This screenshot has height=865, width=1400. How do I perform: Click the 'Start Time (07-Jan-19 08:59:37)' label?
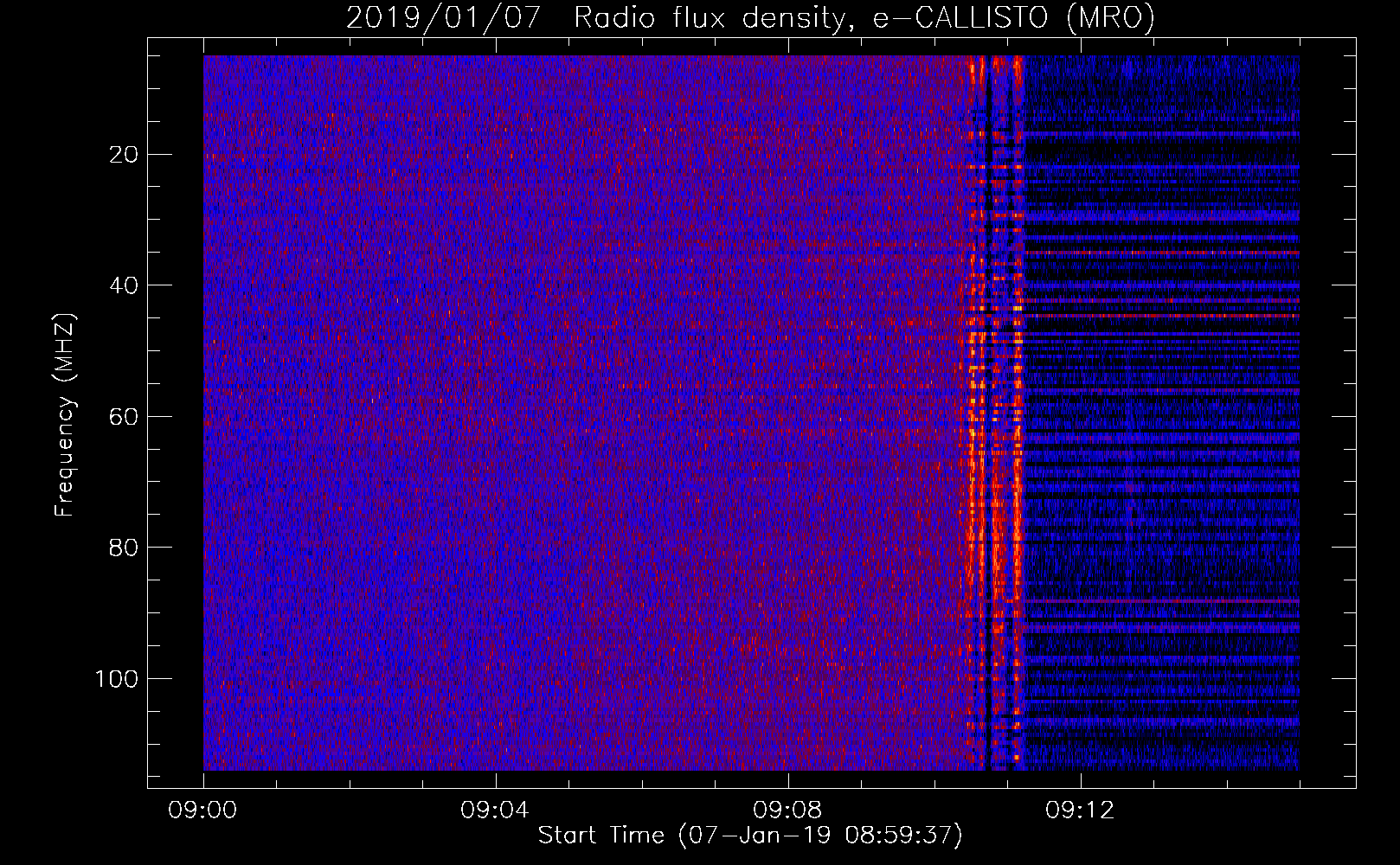point(750,836)
